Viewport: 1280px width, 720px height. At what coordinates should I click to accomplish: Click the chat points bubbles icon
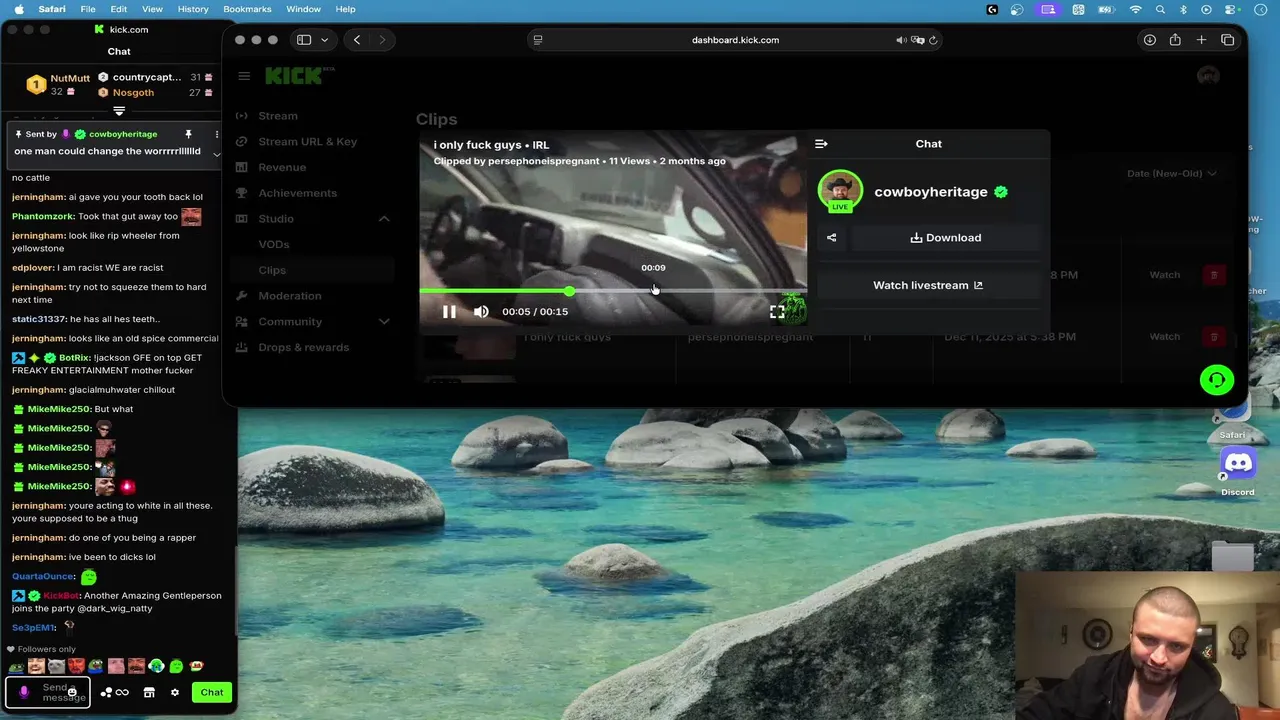coord(106,692)
